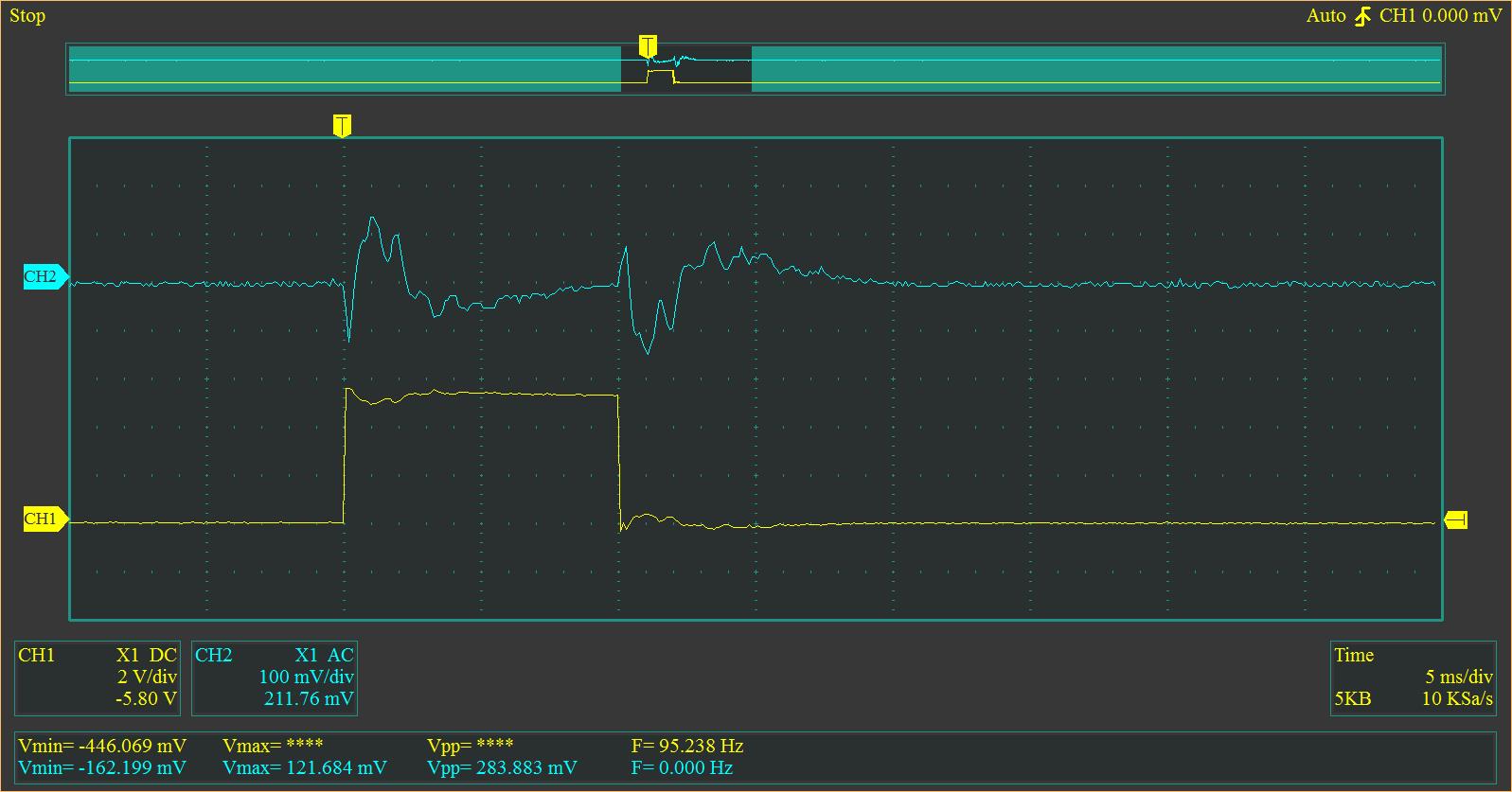Click the trigger position marker in overview strip
This screenshot has width=1512, height=792.
pyautogui.click(x=648, y=45)
